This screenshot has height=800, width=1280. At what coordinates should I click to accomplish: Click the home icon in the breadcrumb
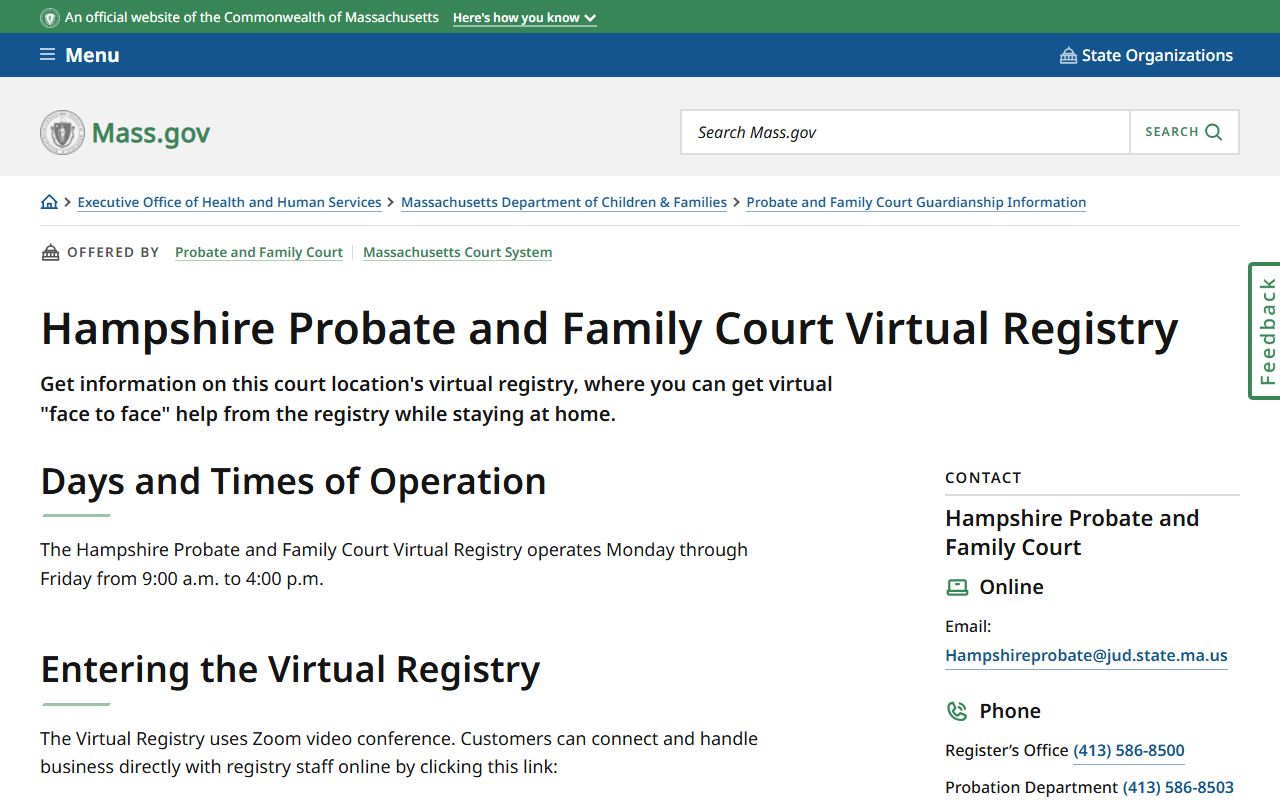pyautogui.click(x=49, y=202)
